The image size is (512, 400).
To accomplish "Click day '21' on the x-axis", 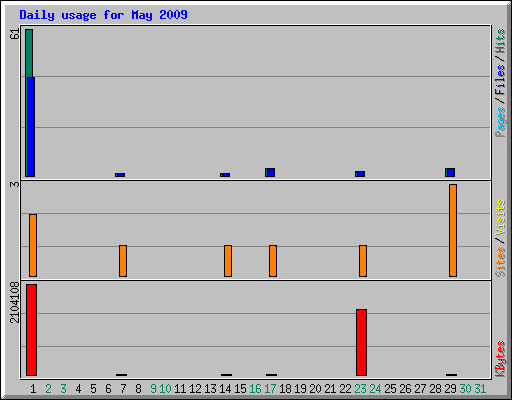I will 330,389.
